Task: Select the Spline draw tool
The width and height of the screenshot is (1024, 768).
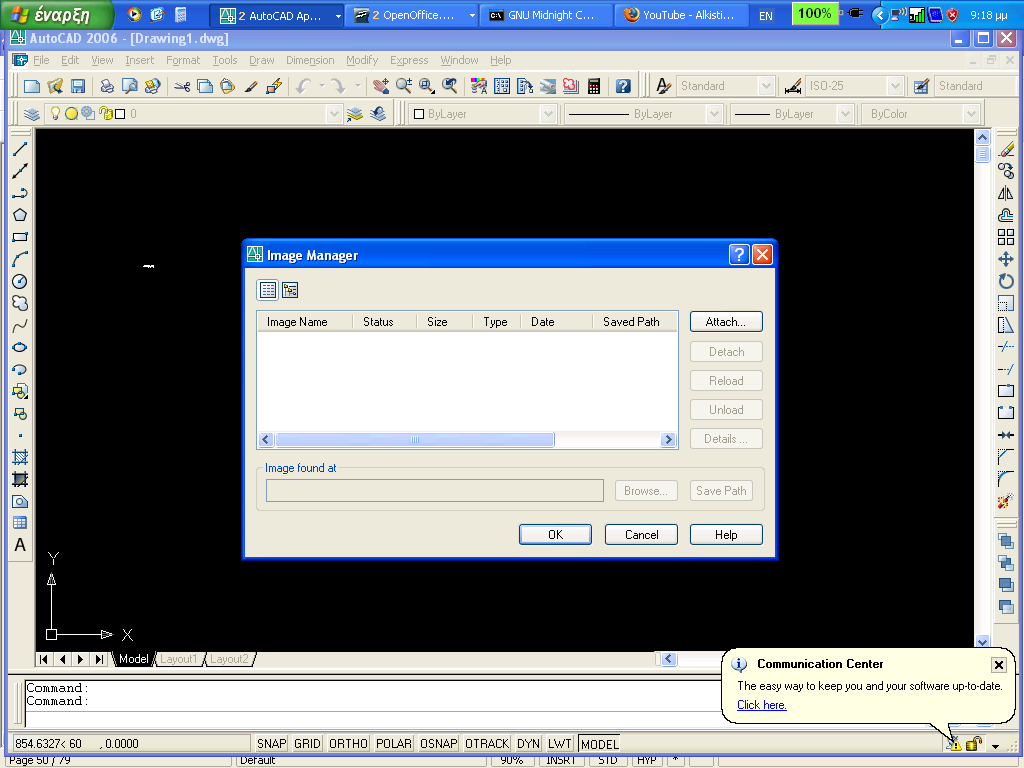Action: [20, 325]
